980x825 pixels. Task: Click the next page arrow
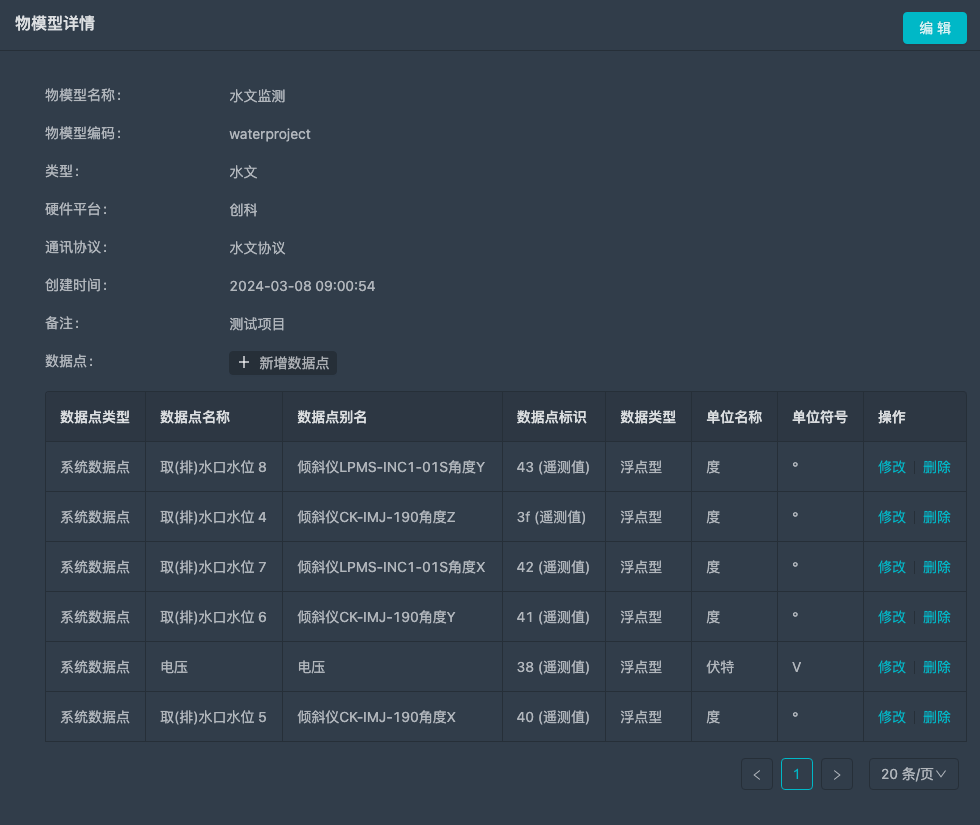pos(837,774)
